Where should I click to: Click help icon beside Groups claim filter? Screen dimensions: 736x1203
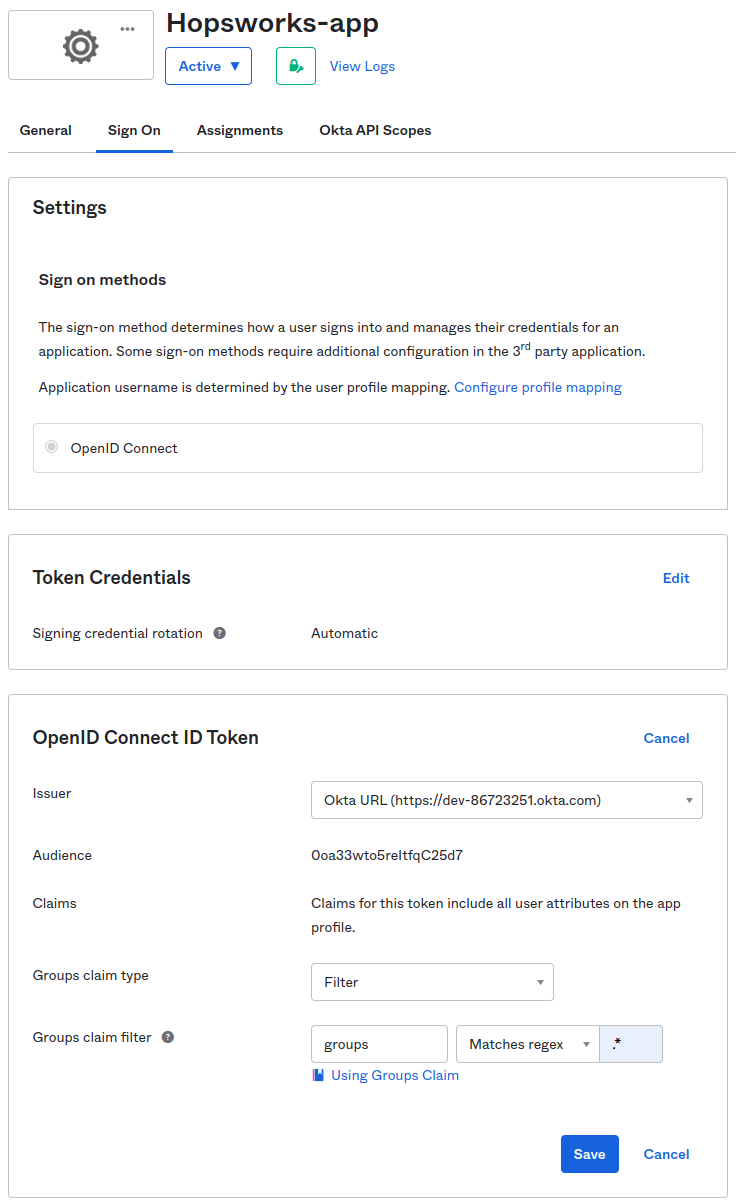pos(168,1037)
